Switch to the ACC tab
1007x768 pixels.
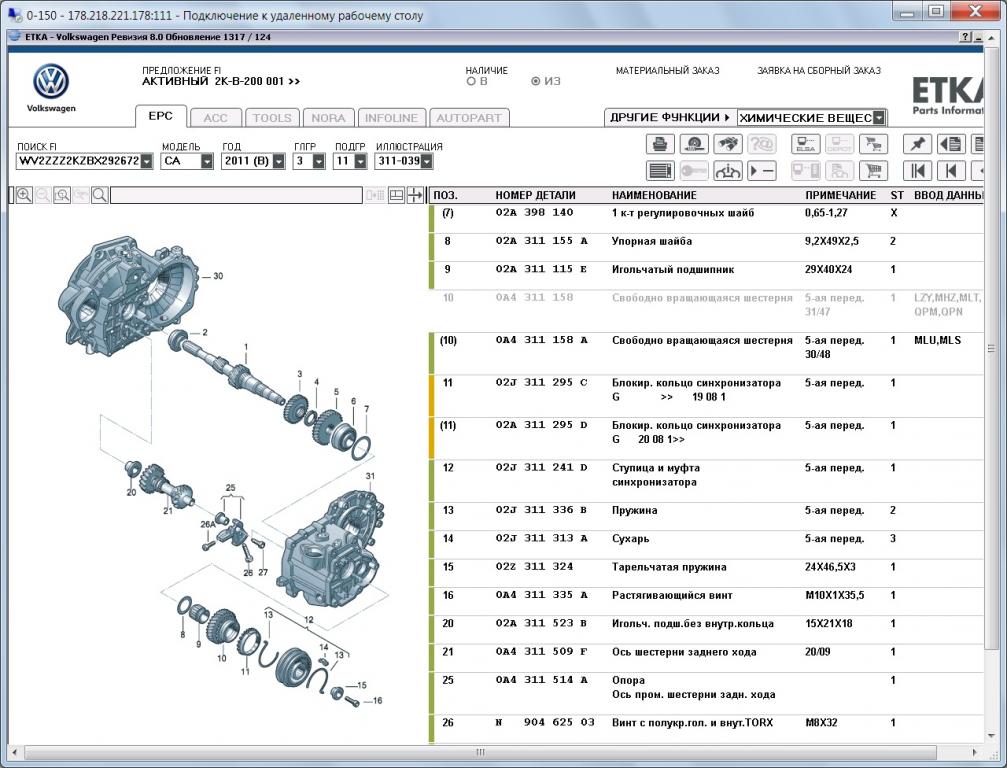[x=216, y=118]
